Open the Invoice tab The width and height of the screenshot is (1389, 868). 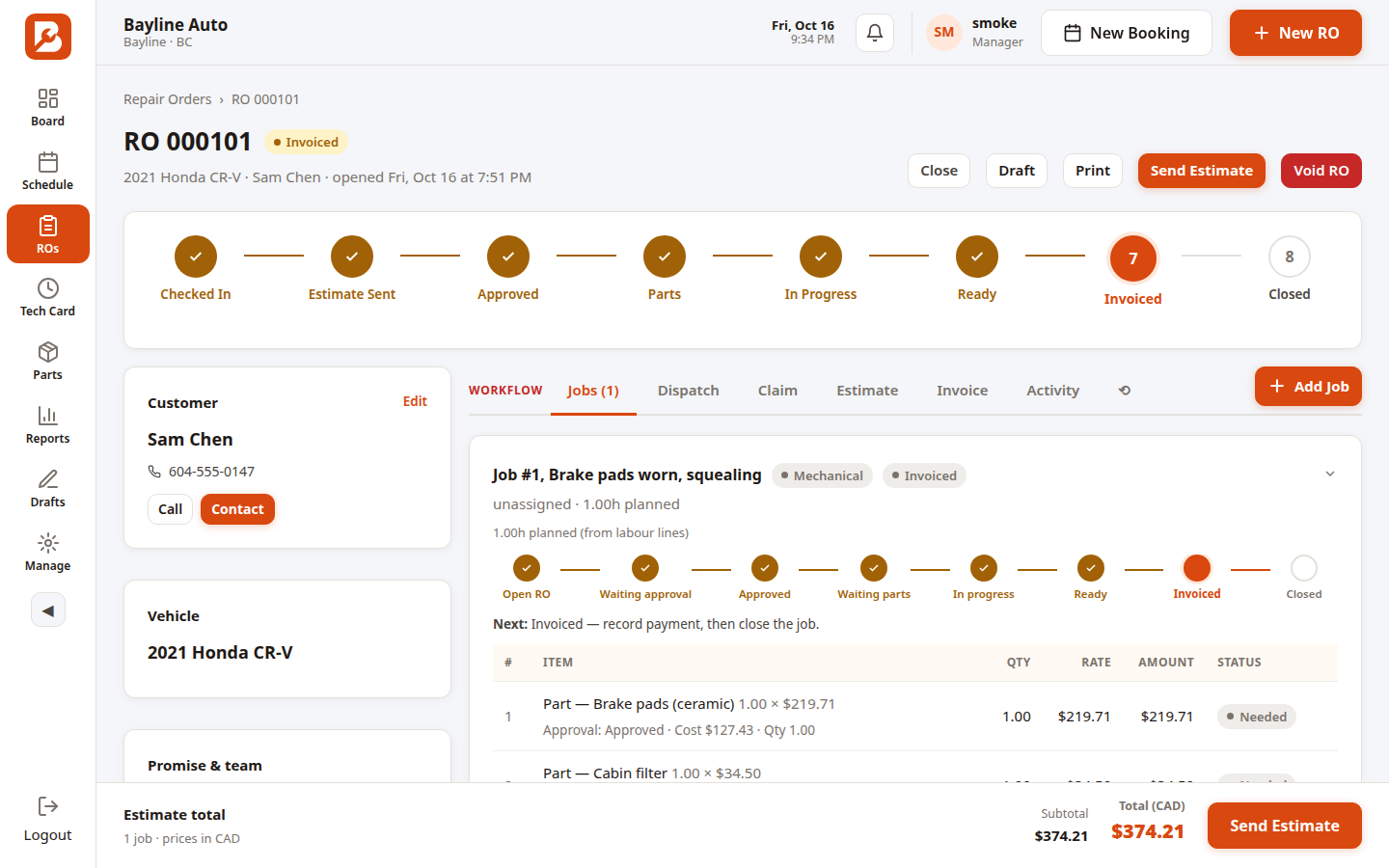point(962,391)
